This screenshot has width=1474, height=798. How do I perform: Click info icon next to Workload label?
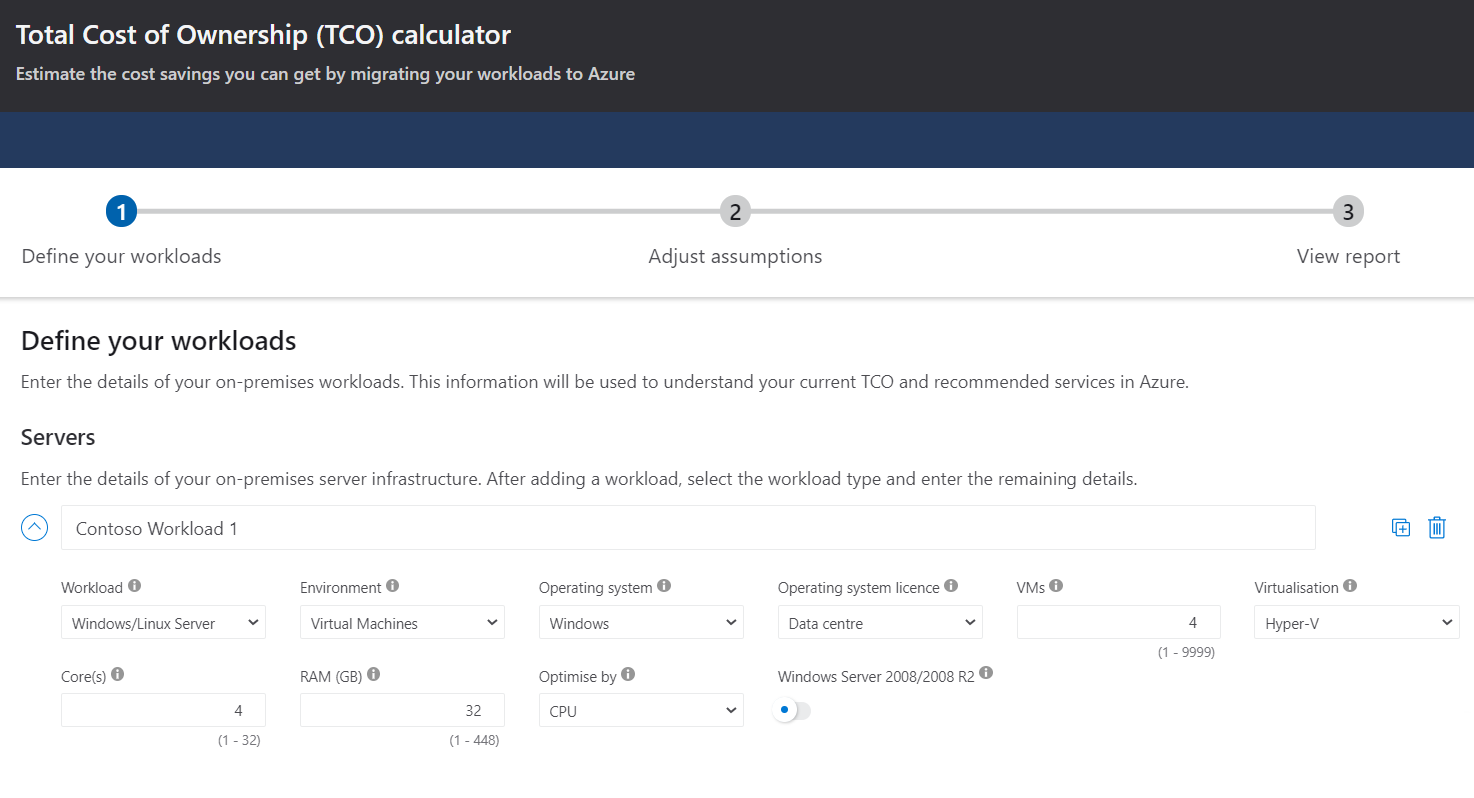pos(135,586)
